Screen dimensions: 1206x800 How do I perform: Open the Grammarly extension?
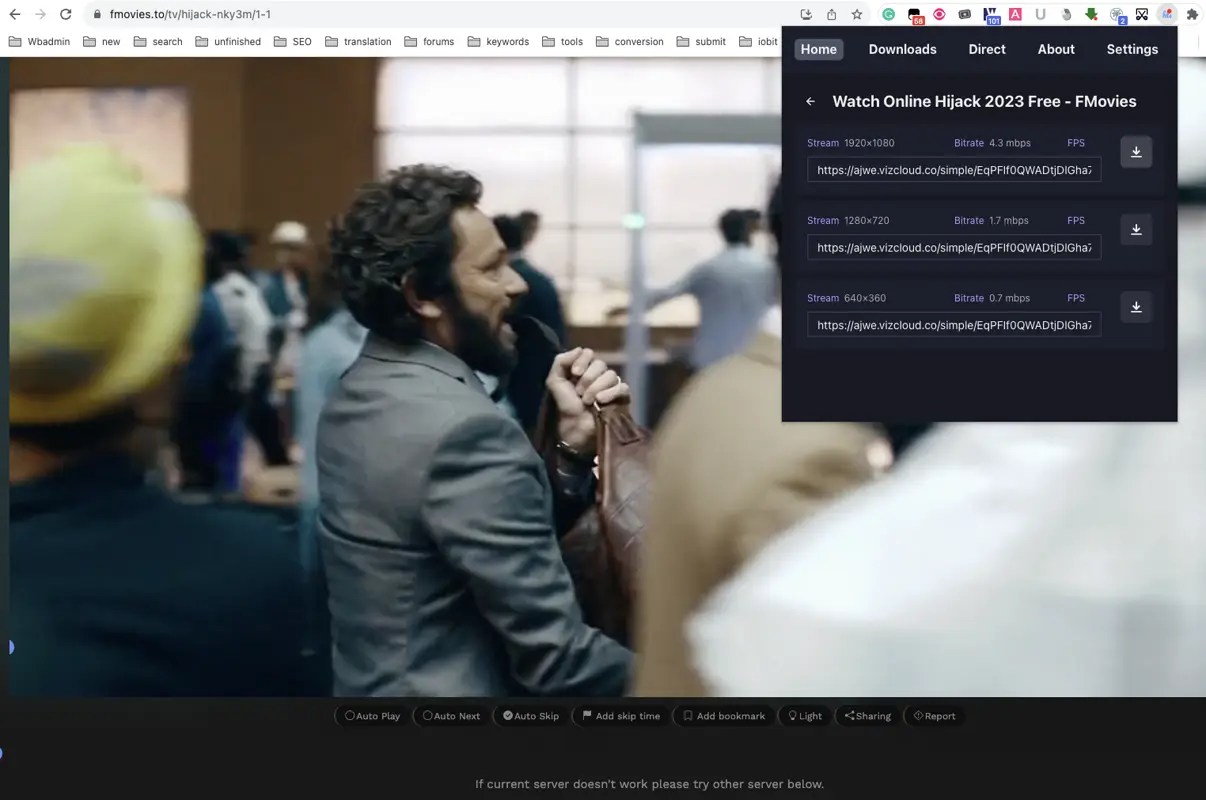888,14
